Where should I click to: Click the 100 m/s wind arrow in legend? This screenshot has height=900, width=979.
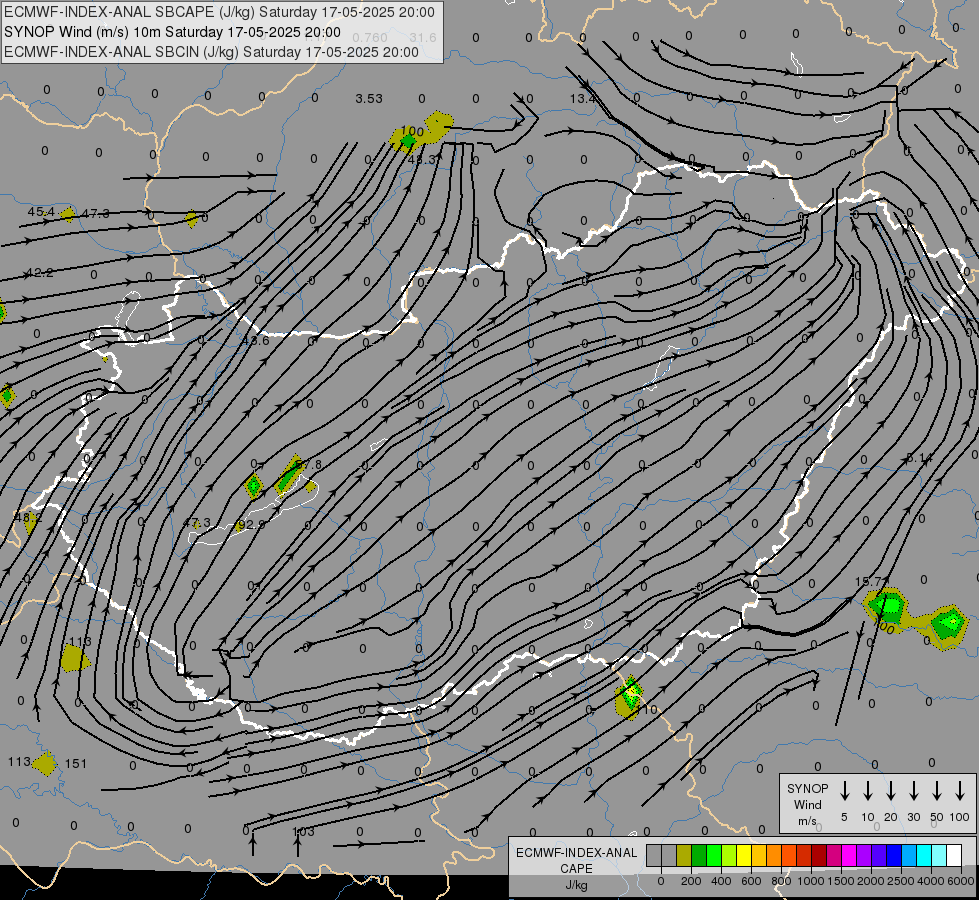click(960, 791)
